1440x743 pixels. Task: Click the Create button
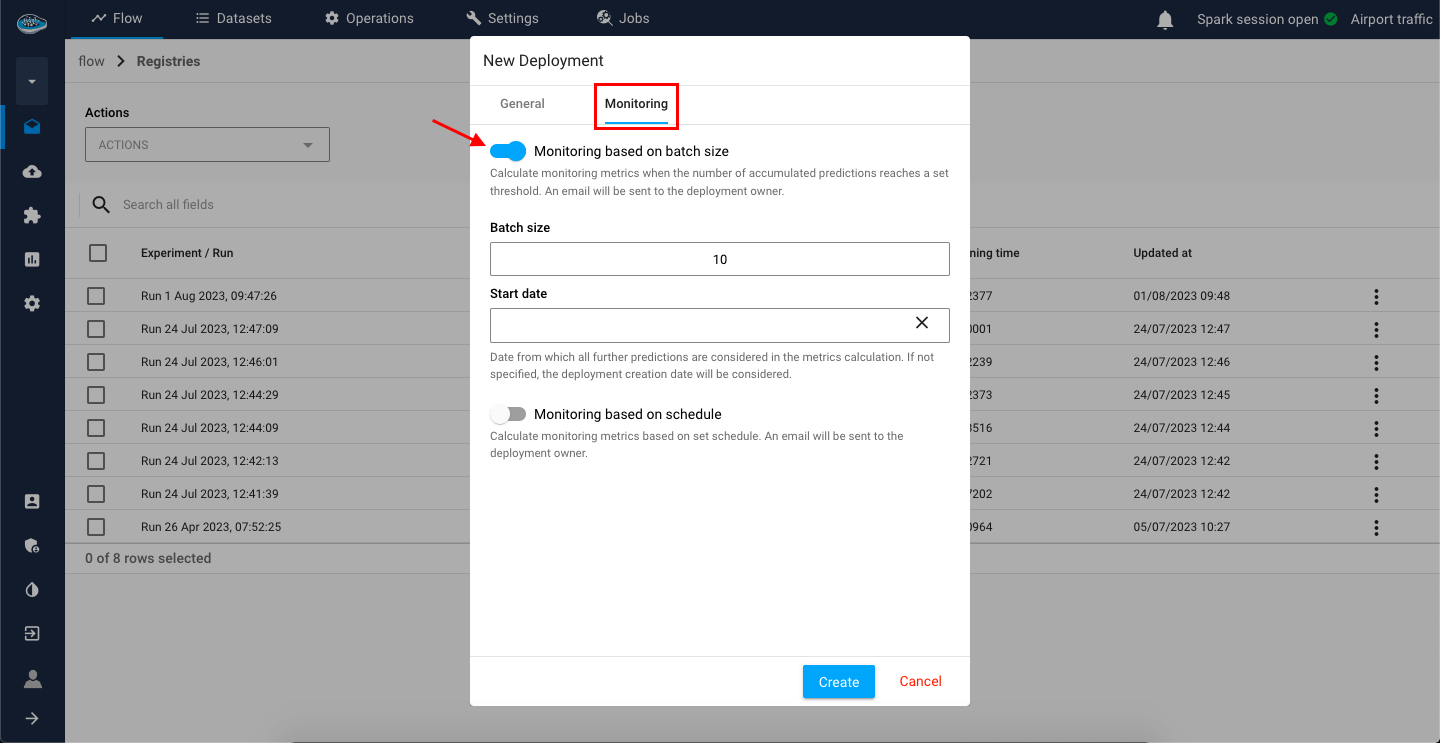pos(838,682)
